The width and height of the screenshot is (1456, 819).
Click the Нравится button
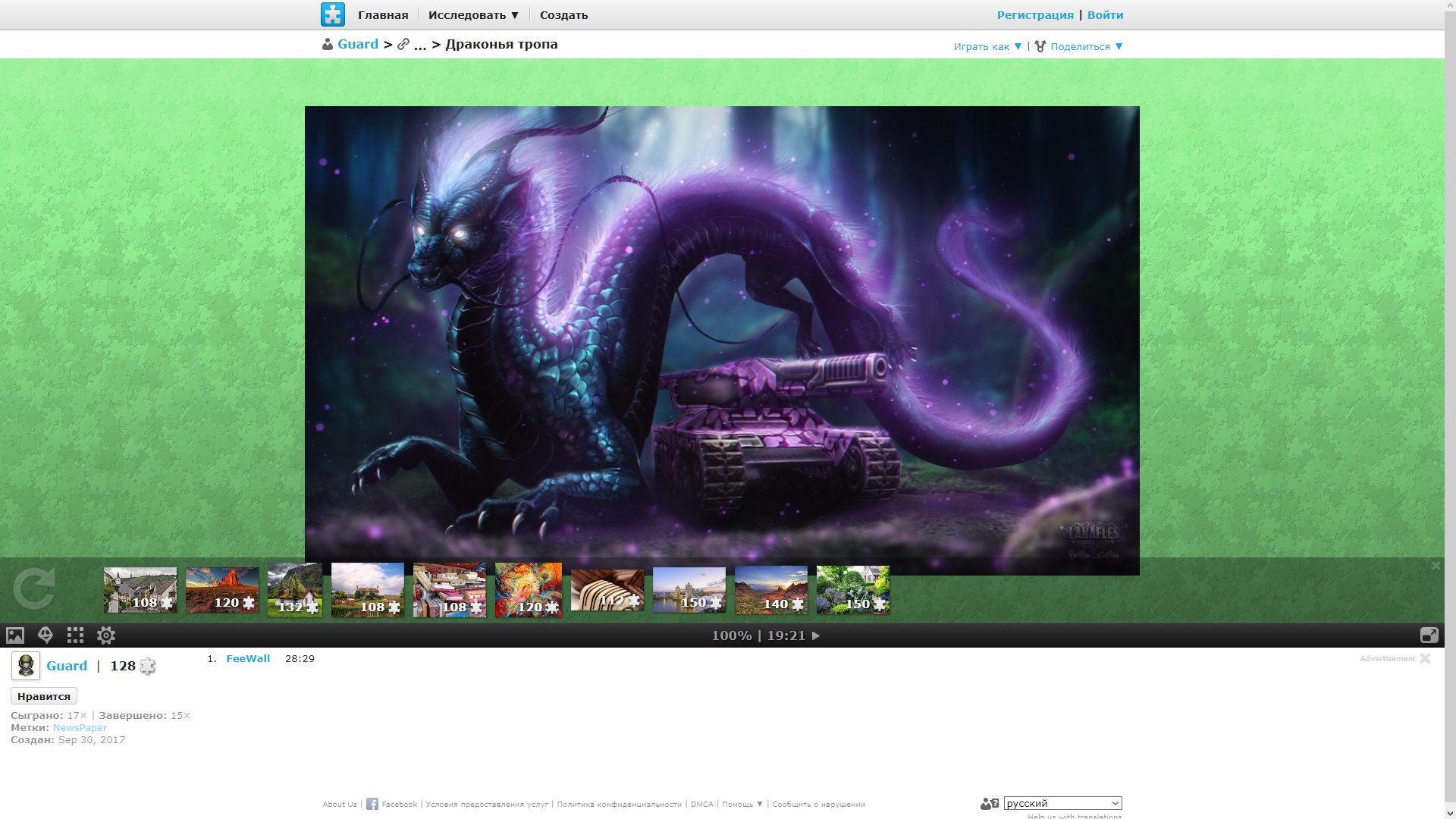(x=44, y=696)
